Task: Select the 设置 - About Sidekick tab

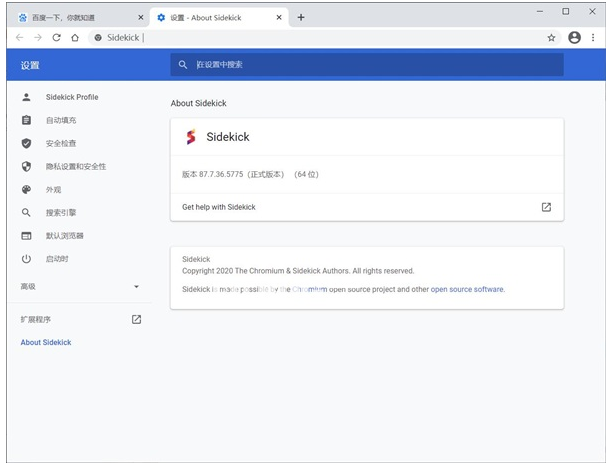Action: (219, 18)
